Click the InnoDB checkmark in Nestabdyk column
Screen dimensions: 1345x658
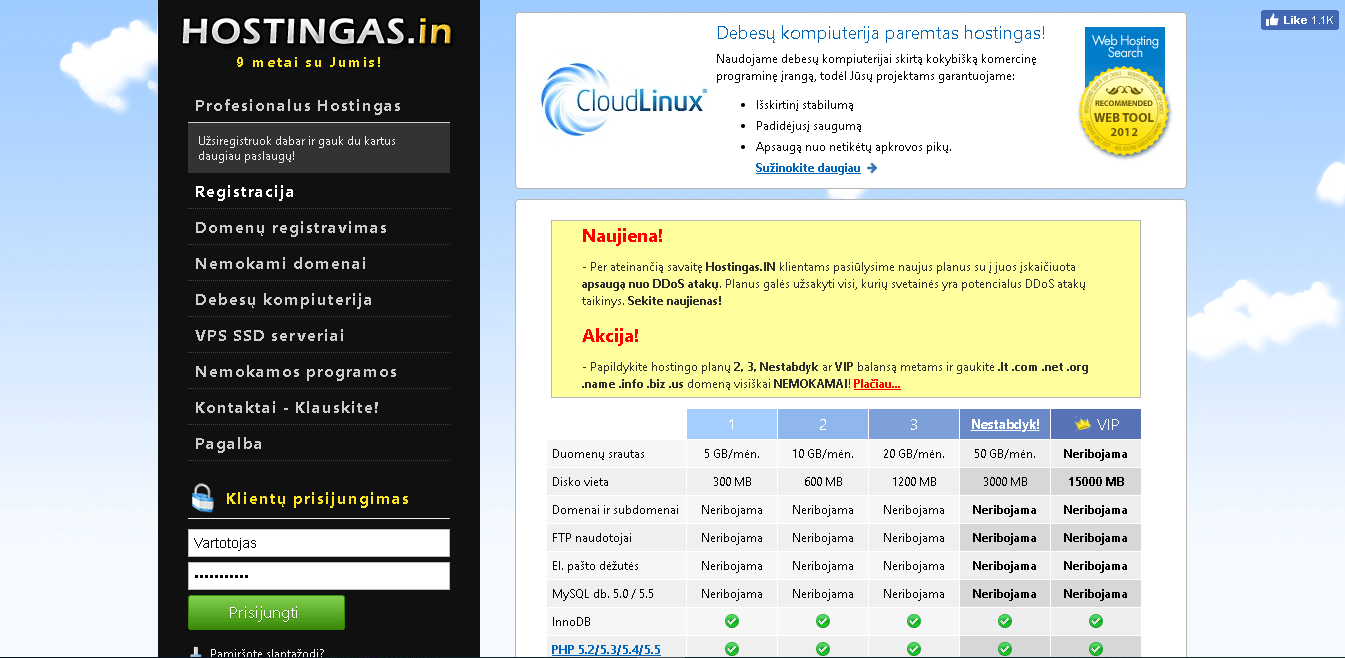click(1005, 622)
